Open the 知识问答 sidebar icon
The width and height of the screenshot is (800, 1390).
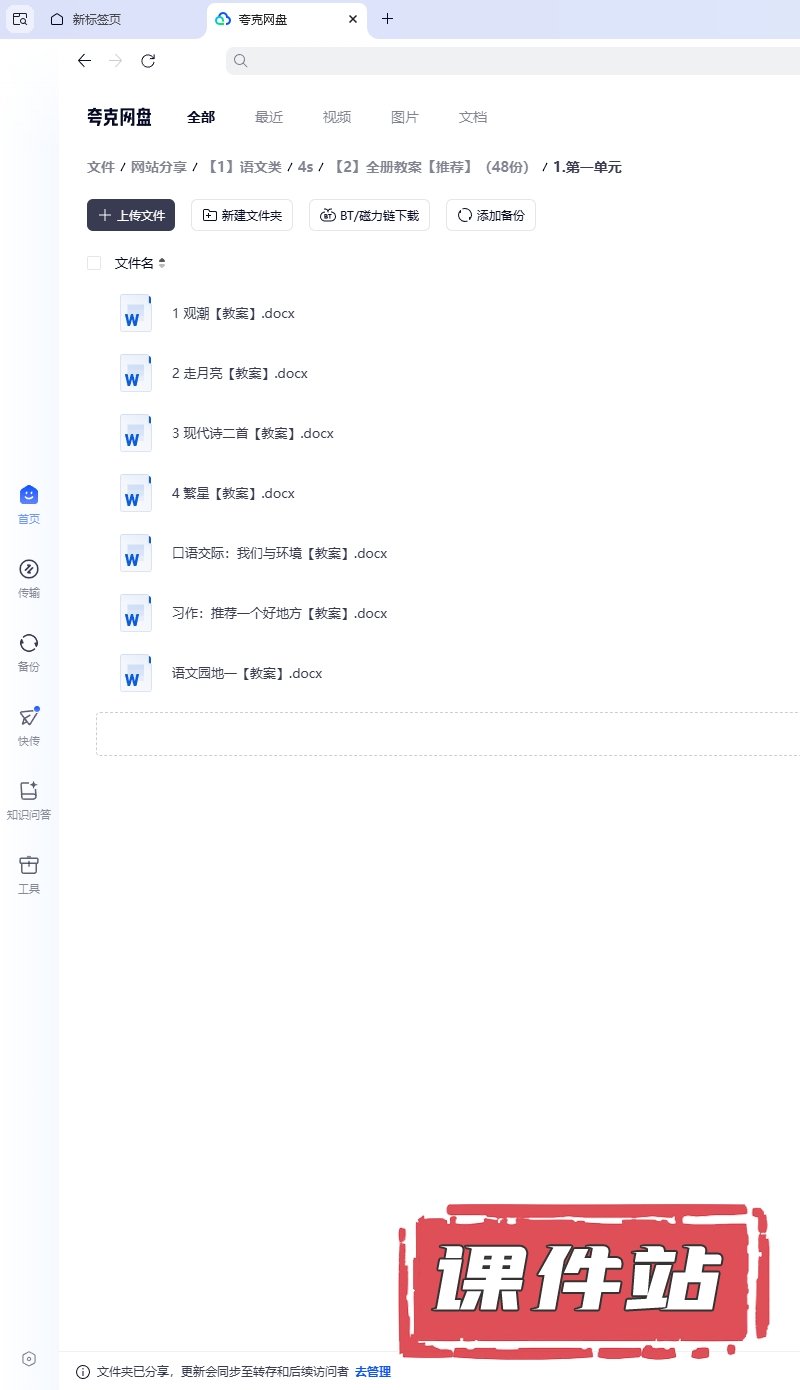(29, 792)
